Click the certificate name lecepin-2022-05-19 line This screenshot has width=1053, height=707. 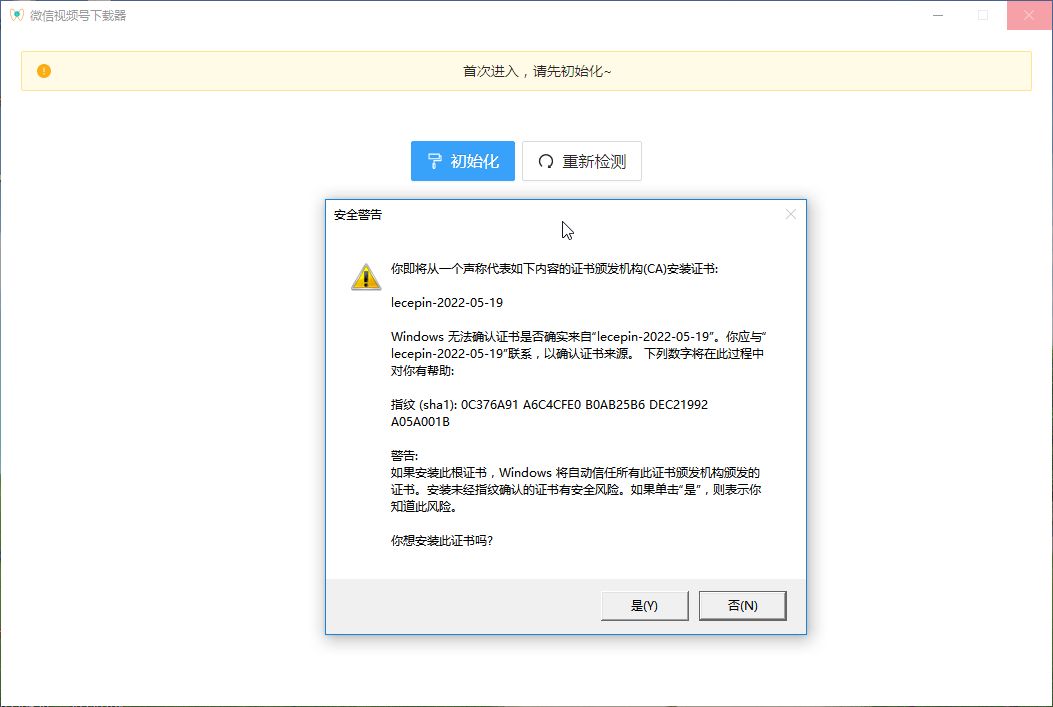coord(447,303)
